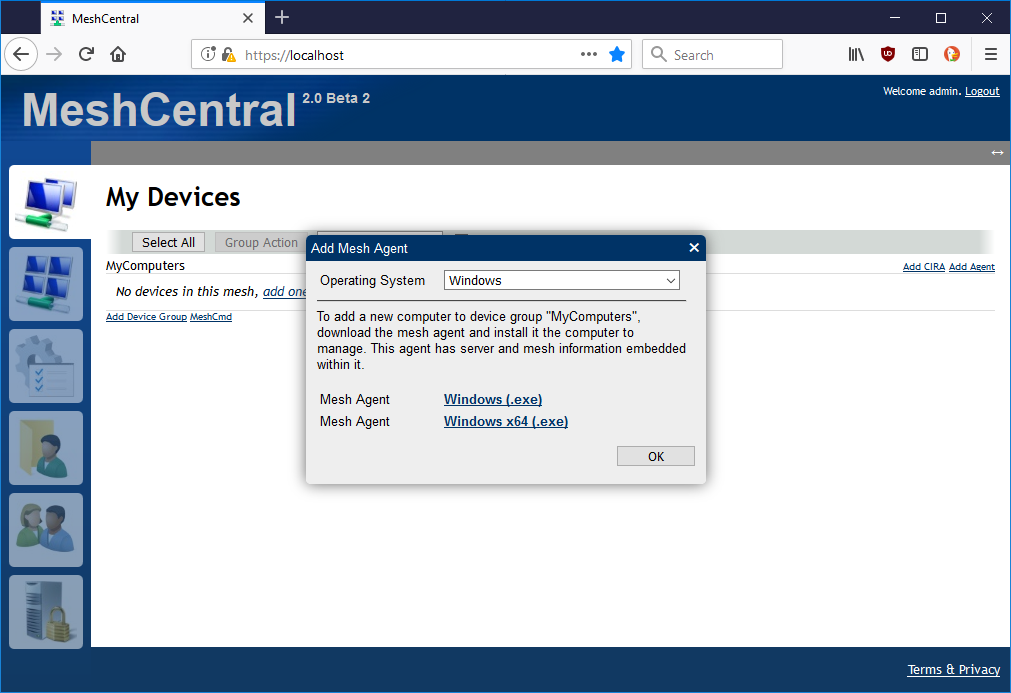Click browser forward arrow
The image size is (1011, 693).
tap(54, 54)
